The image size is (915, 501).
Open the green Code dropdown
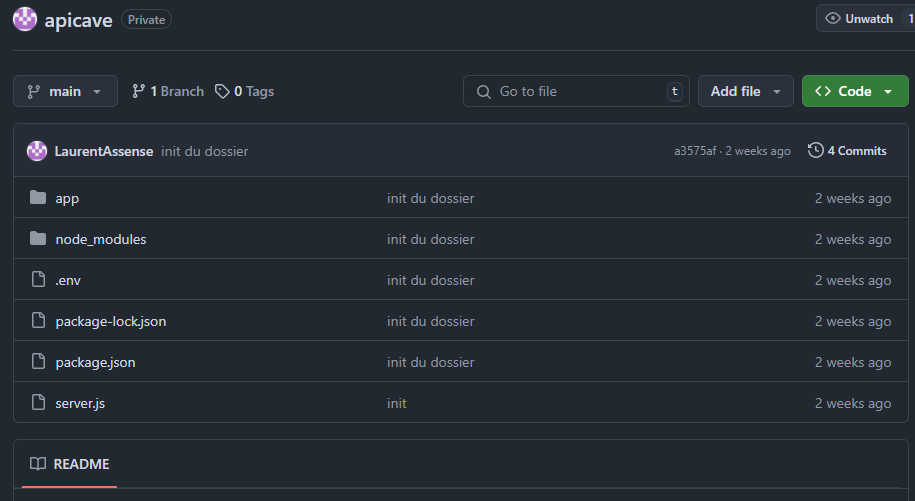click(x=854, y=91)
